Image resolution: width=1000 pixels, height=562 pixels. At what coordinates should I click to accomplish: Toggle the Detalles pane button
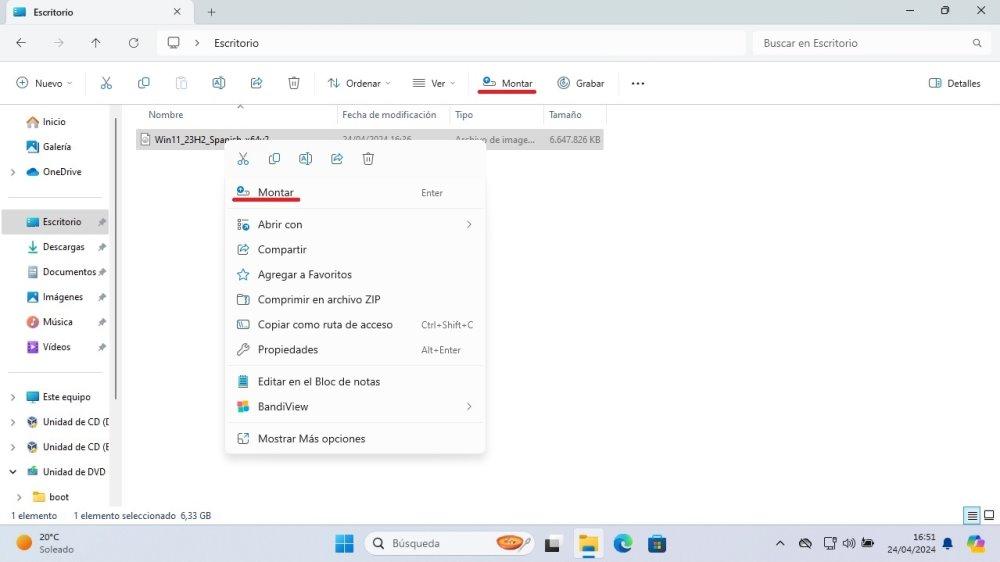point(954,83)
